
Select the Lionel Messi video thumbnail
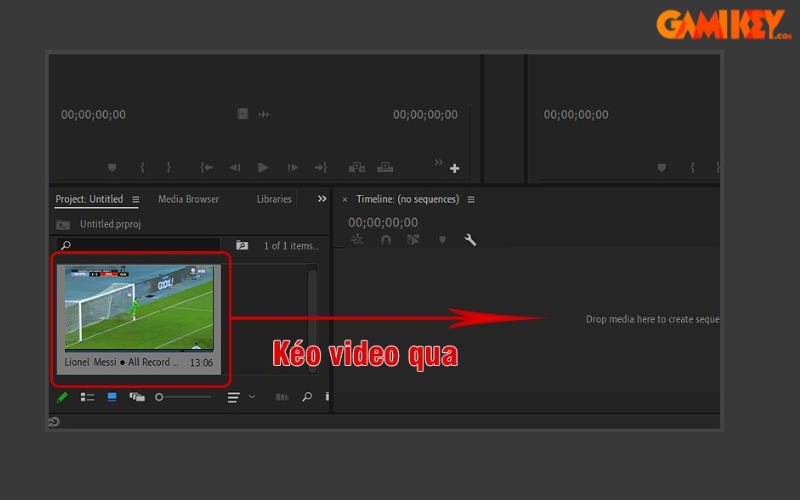point(139,307)
